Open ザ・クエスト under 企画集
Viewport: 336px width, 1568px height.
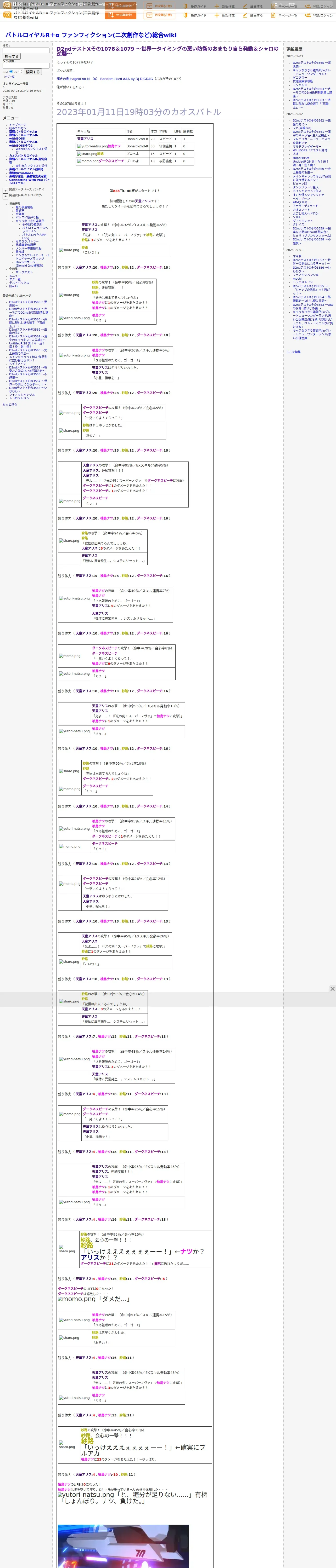(24, 272)
